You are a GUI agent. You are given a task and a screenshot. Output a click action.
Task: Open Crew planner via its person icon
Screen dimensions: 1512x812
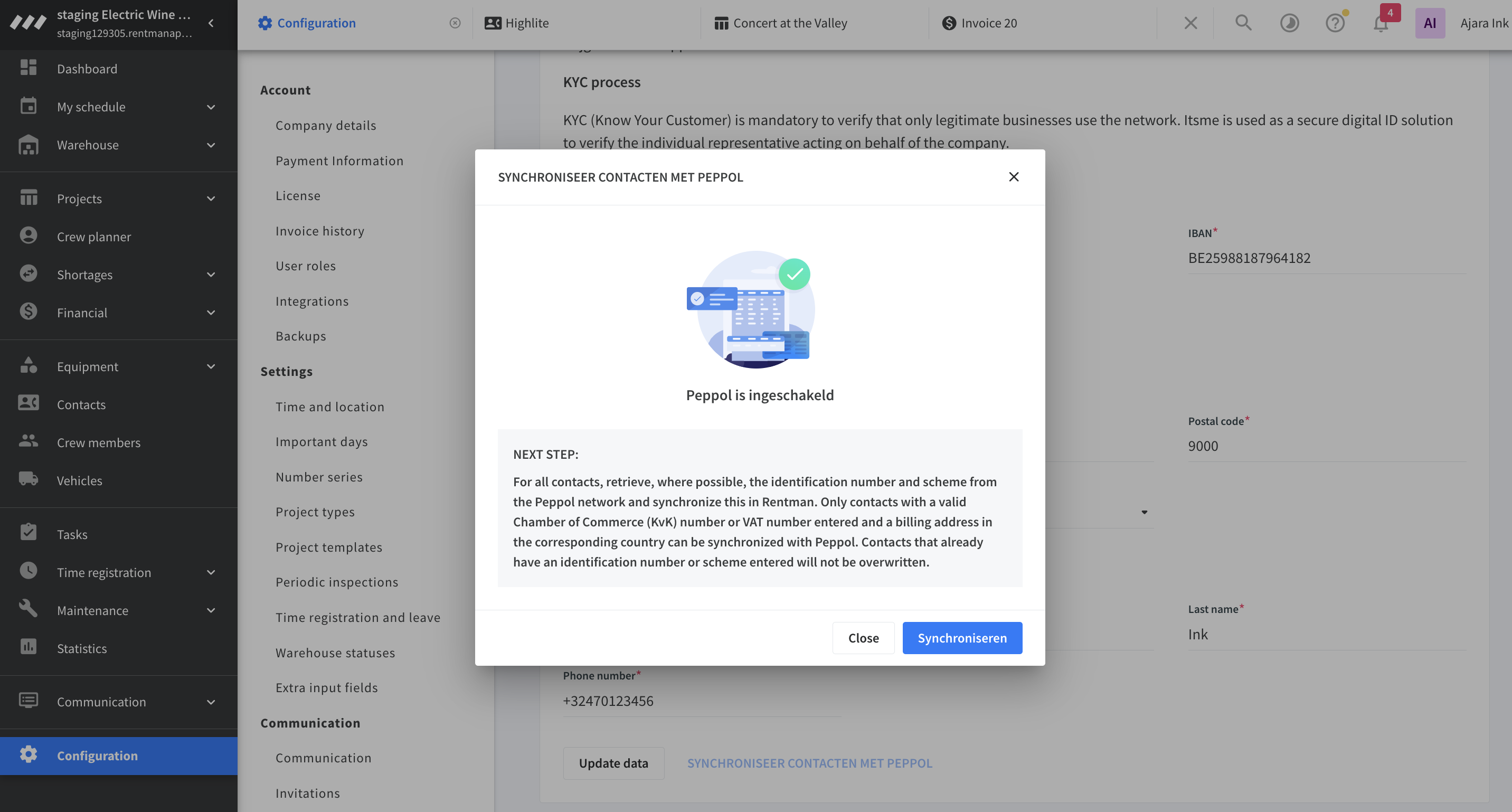tap(28, 236)
